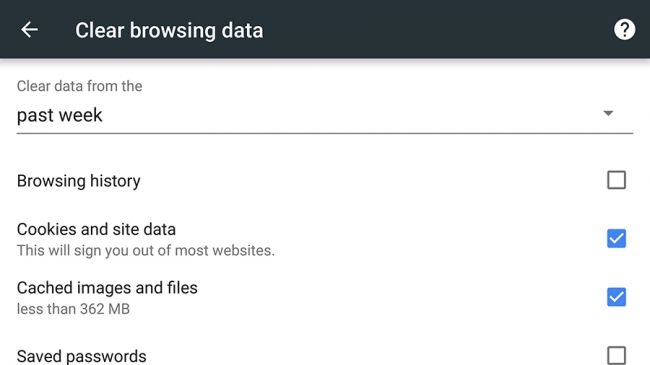This screenshot has height=365, width=650.
Task: Tap blank space in the Browsing history row
Action: (x=373, y=181)
